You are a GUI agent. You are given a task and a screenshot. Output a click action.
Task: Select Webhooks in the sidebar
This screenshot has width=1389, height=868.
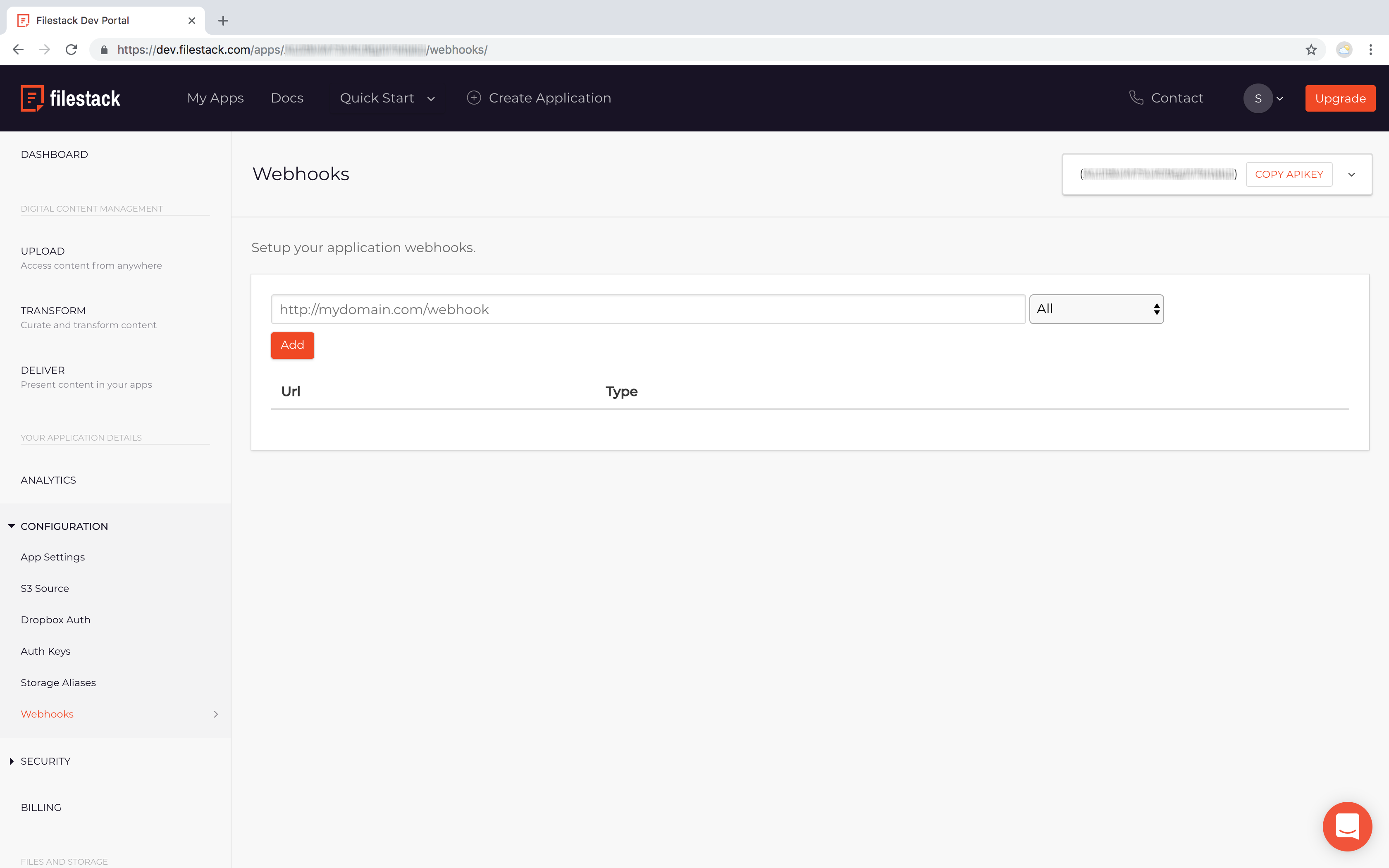[x=47, y=714]
